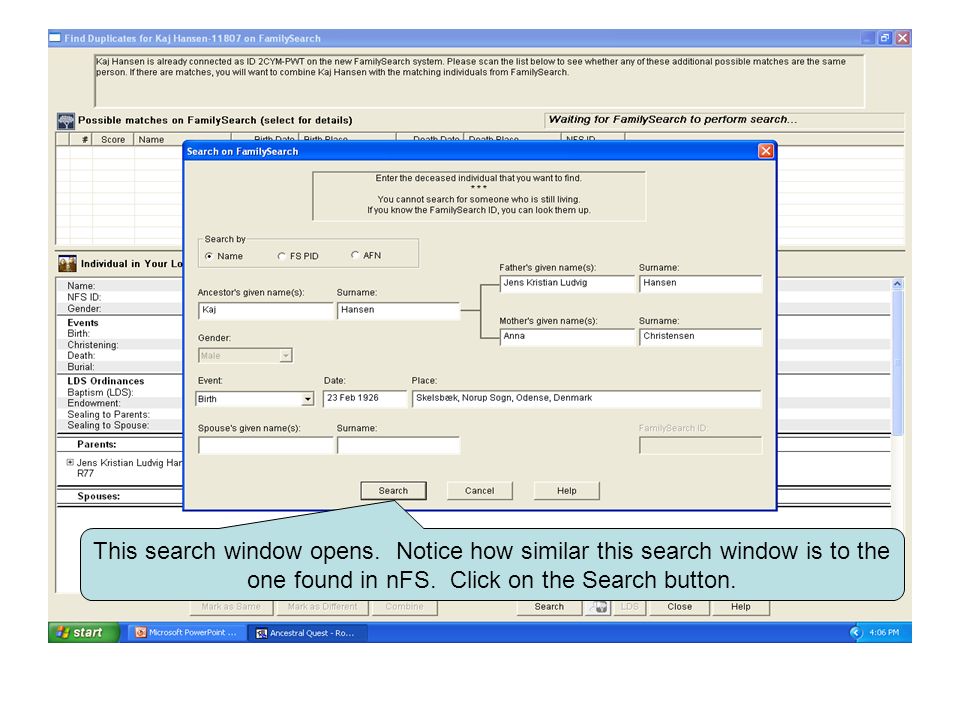Click the Parents: section heading
The height and width of the screenshot is (720, 960).
coord(97,444)
